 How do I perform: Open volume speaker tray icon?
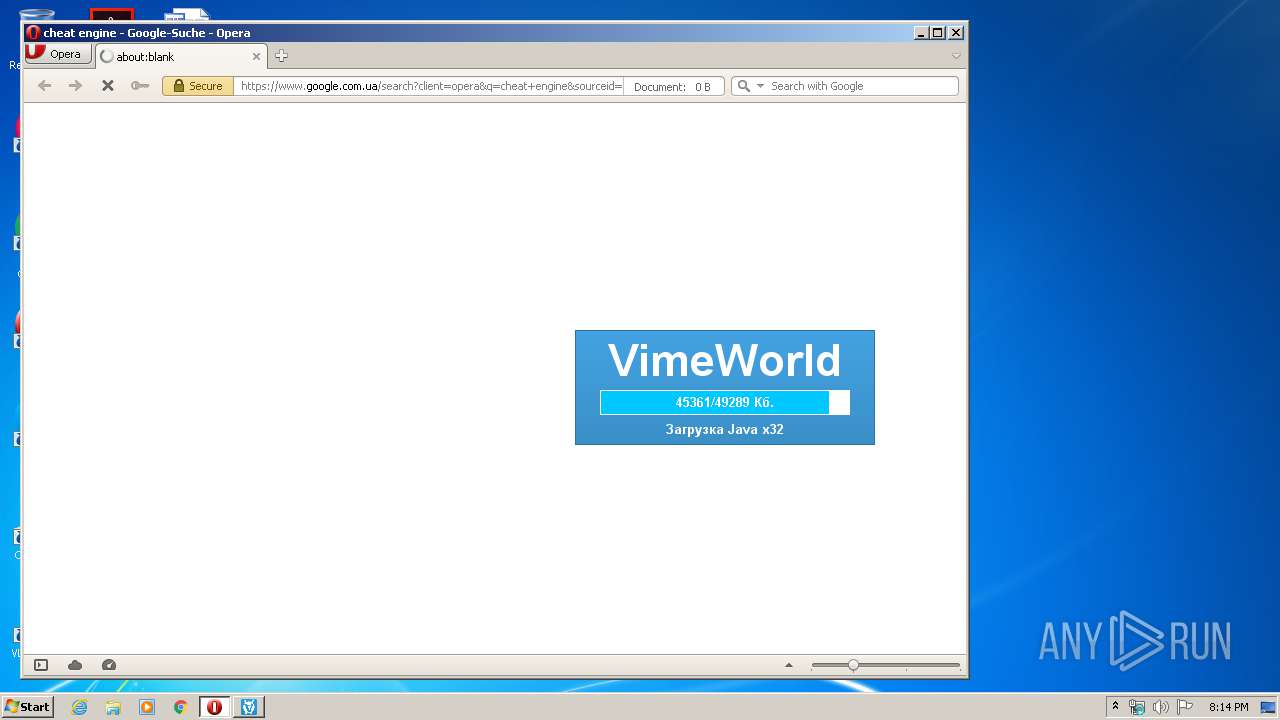coord(1161,707)
